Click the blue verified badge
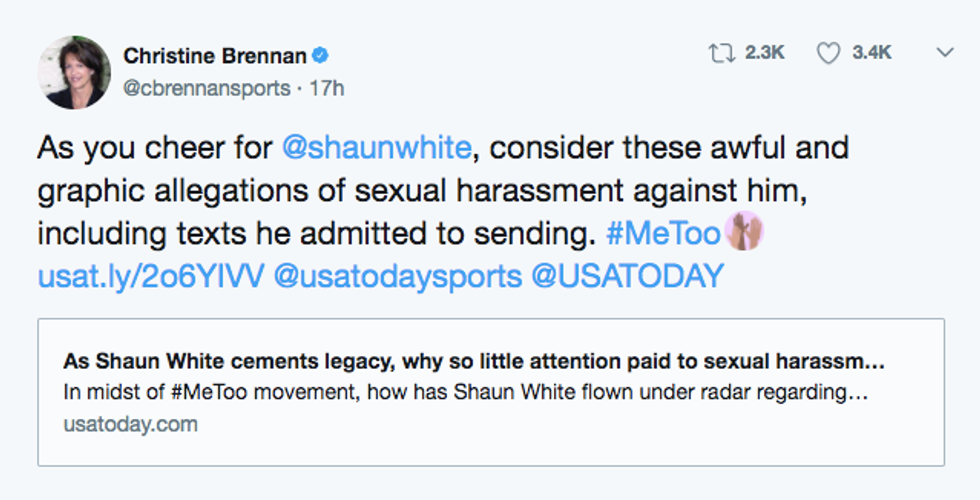 (322, 54)
